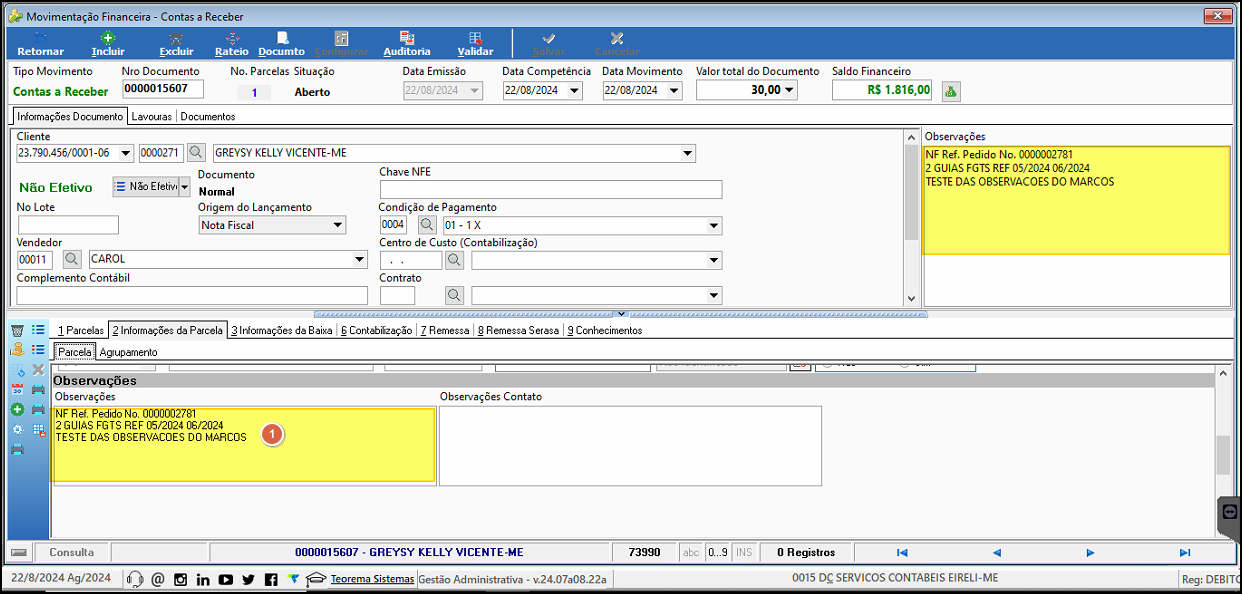Open the 8 Remessa Serasa tab
The width and height of the screenshot is (1242, 594).
519,330
